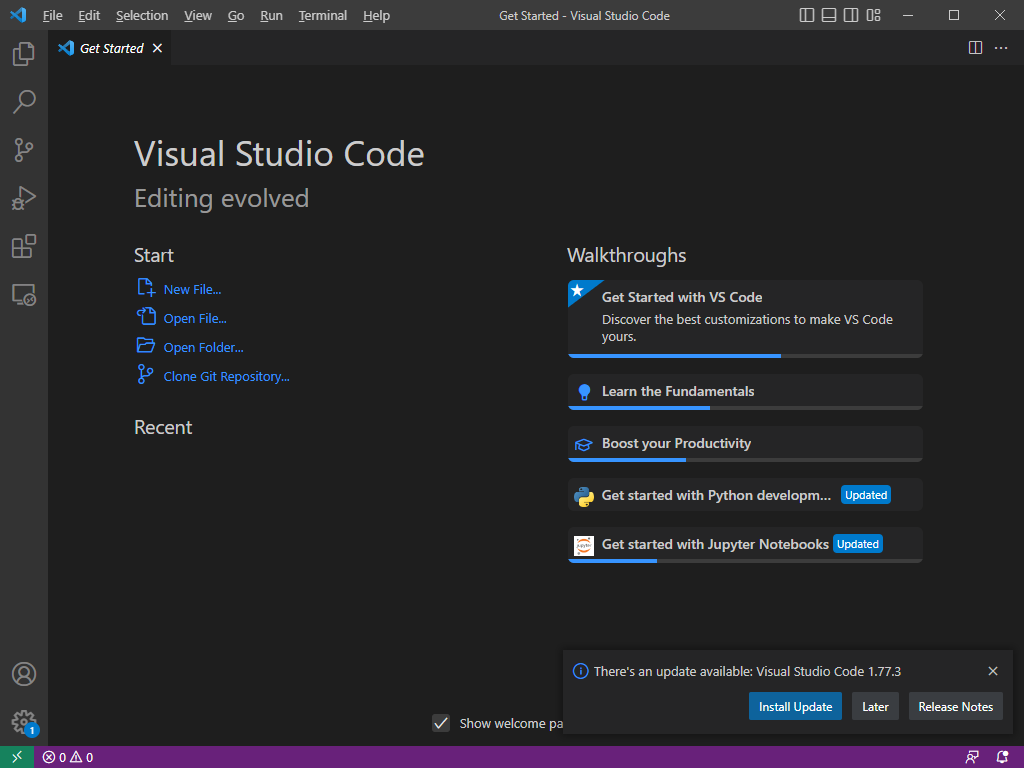1024x768 pixels.
Task: Open the Go menu
Action: click(x=236, y=15)
